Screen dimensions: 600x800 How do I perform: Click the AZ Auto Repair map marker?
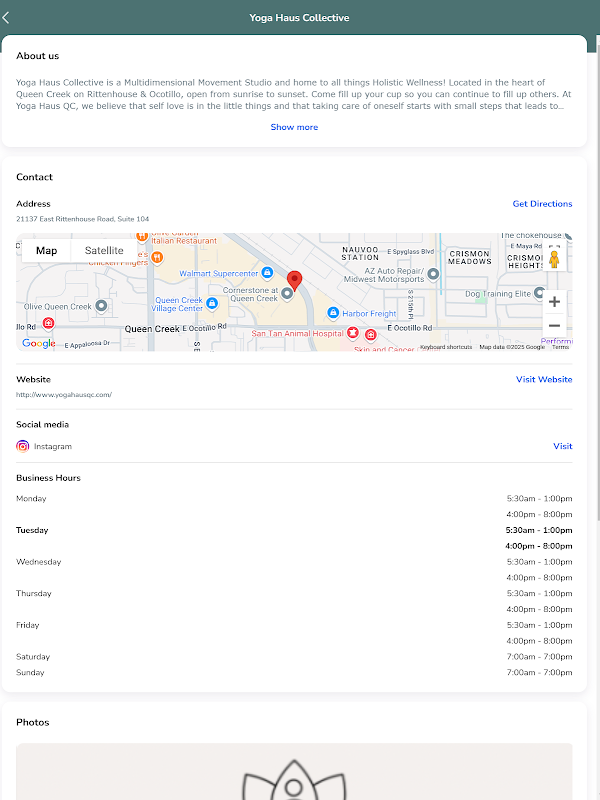pos(433,273)
